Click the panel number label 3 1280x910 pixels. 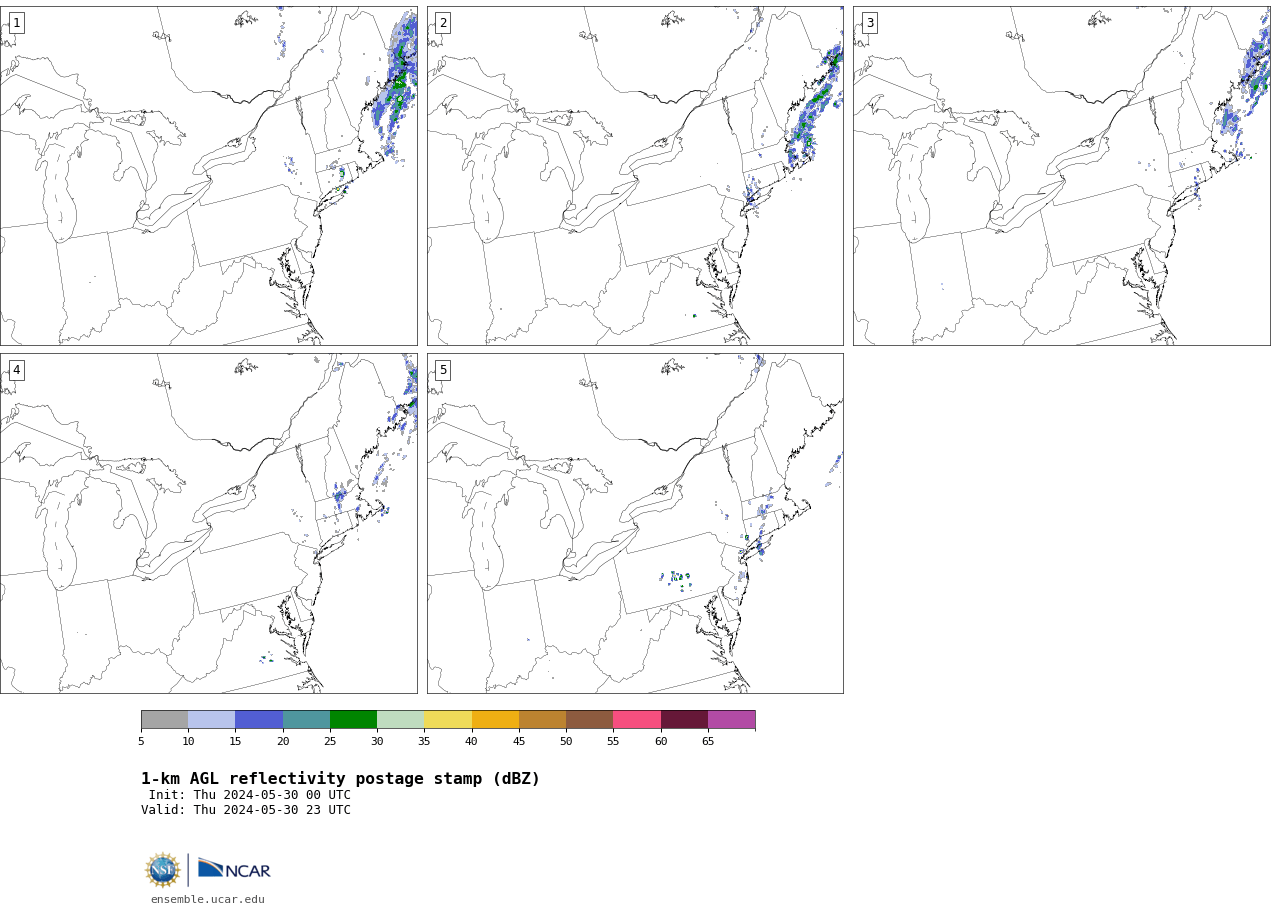coord(870,23)
